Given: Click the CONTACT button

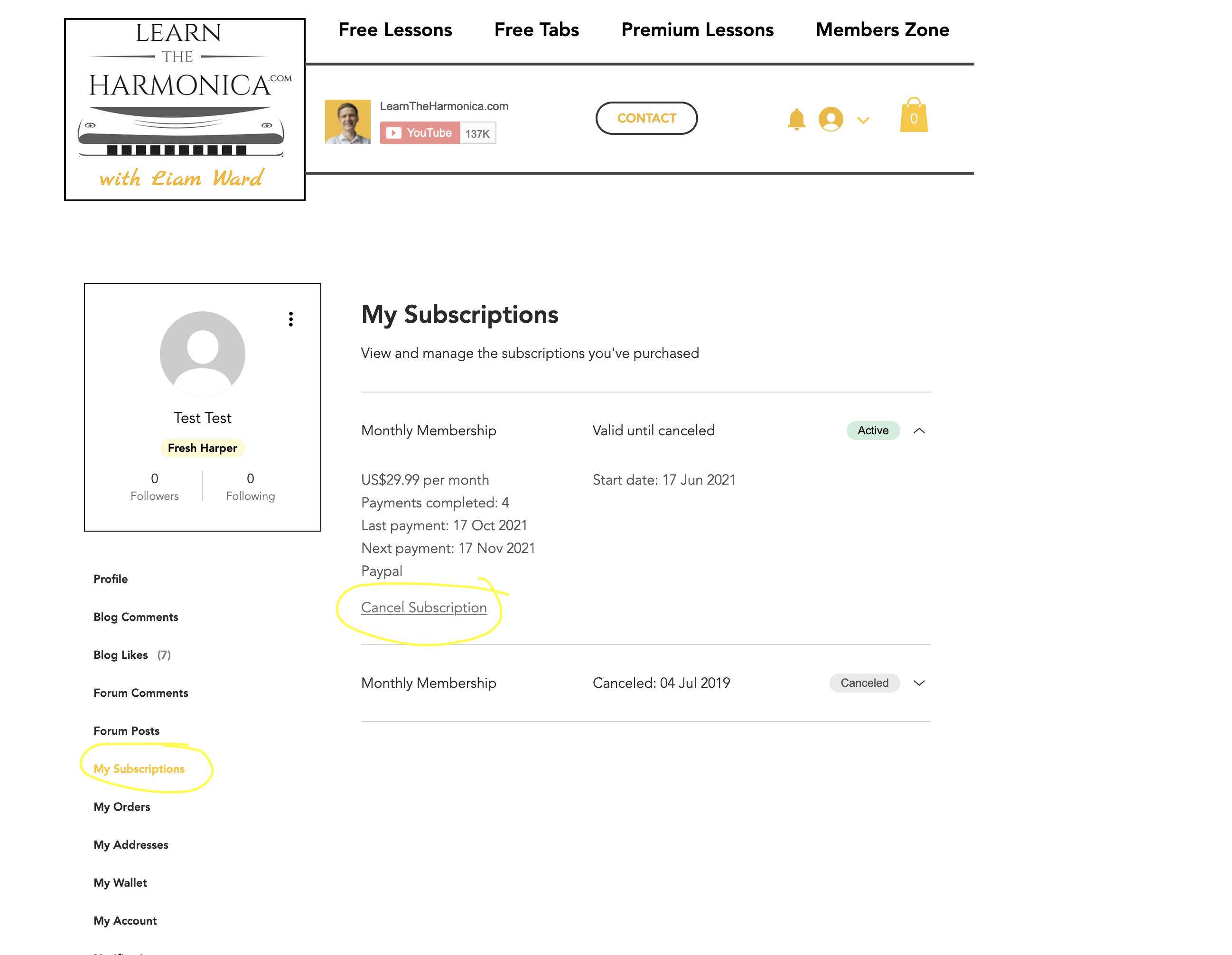Looking at the screenshot, I should pyautogui.click(x=646, y=119).
